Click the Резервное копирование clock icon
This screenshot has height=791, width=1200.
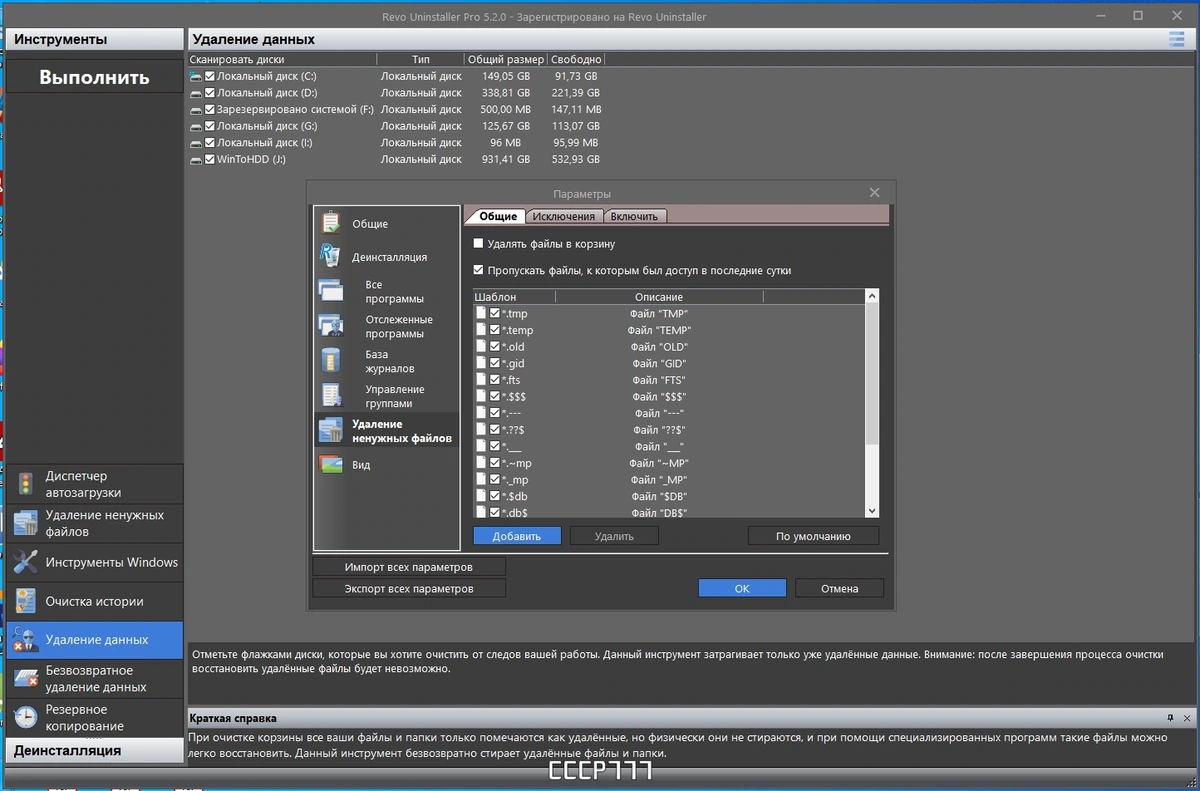click(26, 717)
